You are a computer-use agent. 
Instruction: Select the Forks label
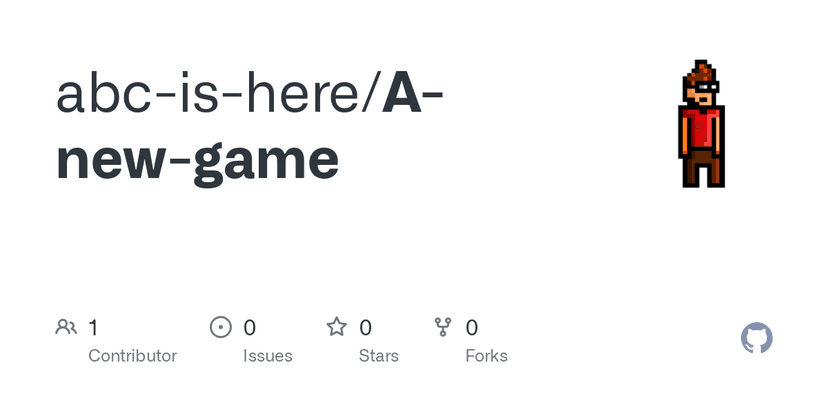click(486, 356)
